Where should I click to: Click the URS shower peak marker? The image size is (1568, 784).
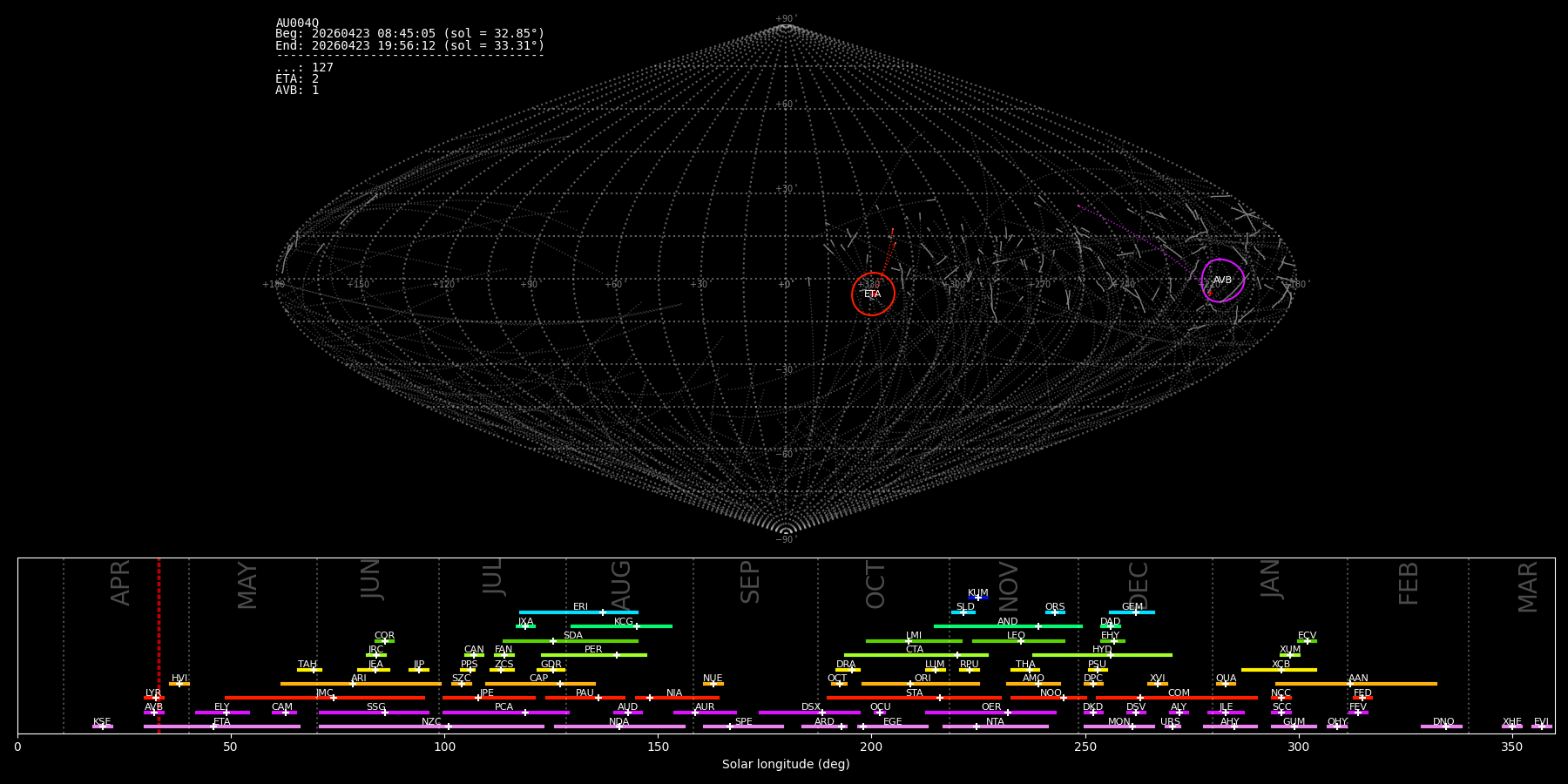(1172, 727)
